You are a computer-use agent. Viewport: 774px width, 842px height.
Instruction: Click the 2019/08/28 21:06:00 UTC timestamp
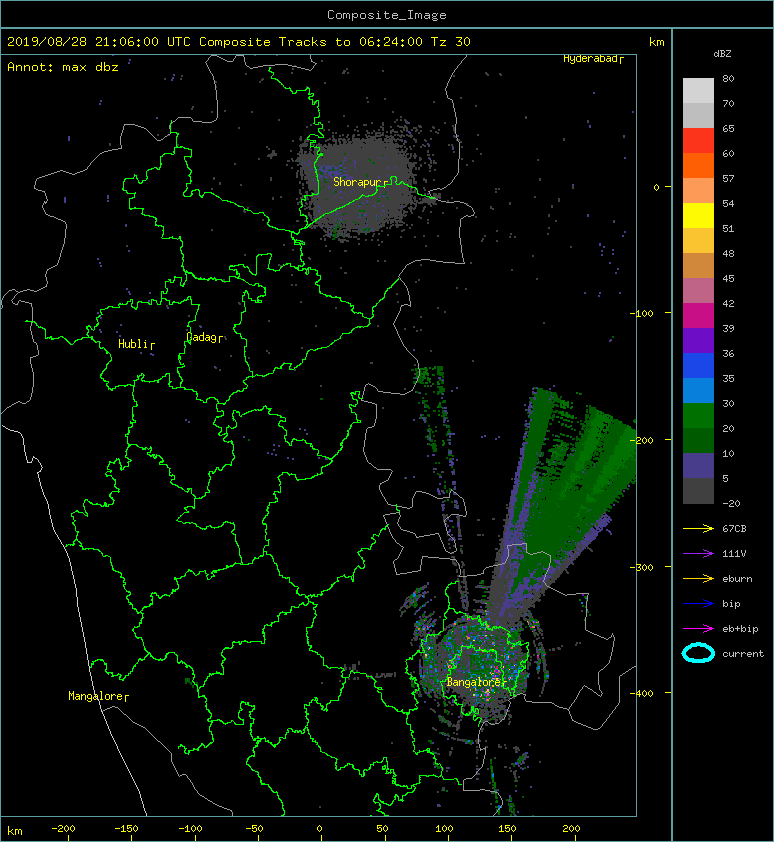(x=99, y=42)
